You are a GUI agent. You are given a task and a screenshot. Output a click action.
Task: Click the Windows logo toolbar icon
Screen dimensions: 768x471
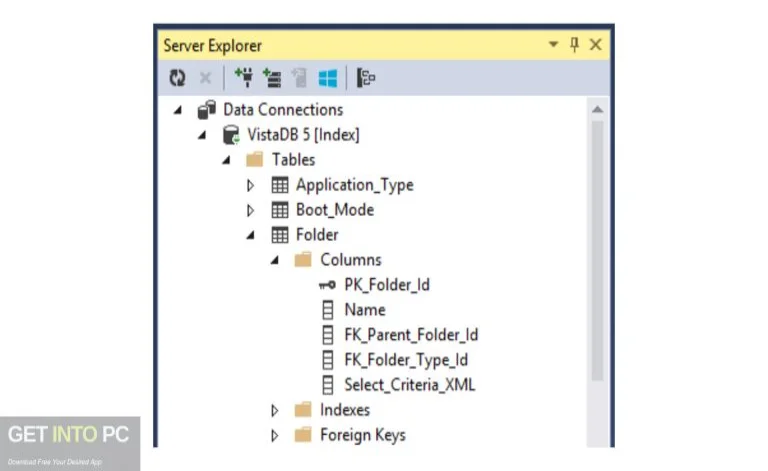326,76
